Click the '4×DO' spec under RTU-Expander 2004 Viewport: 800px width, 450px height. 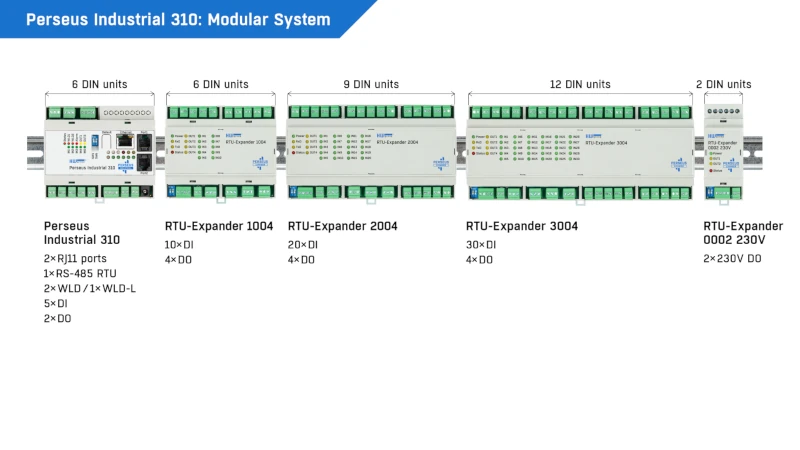coord(301,260)
